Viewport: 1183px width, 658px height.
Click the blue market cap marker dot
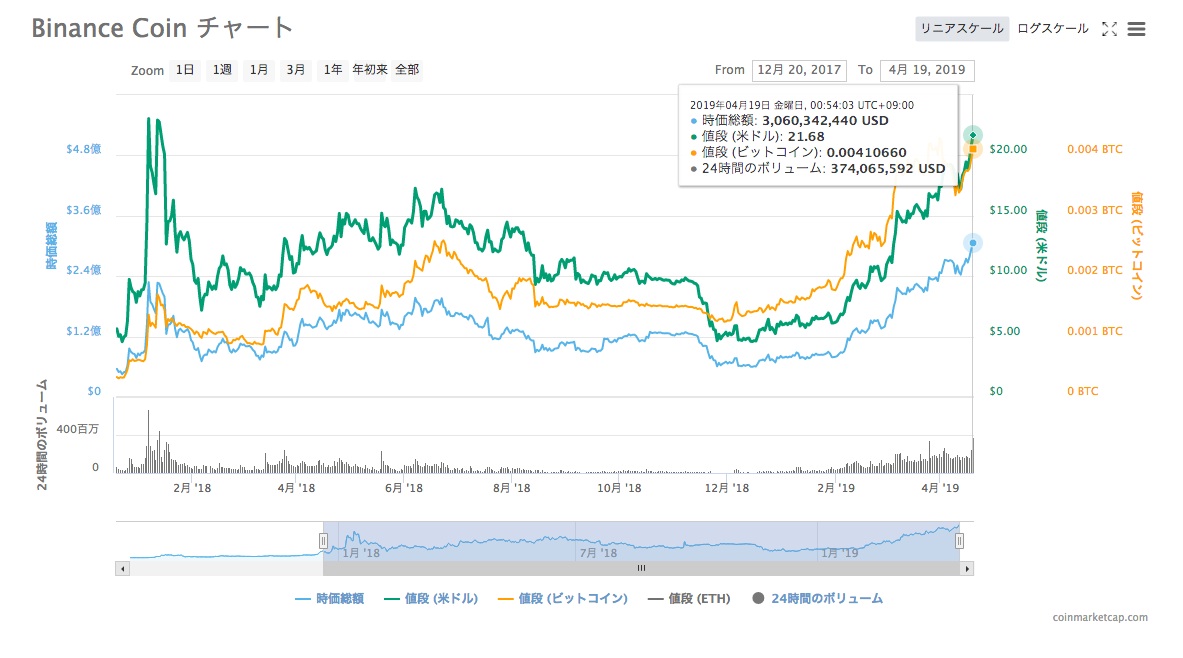pyautogui.click(x=973, y=243)
